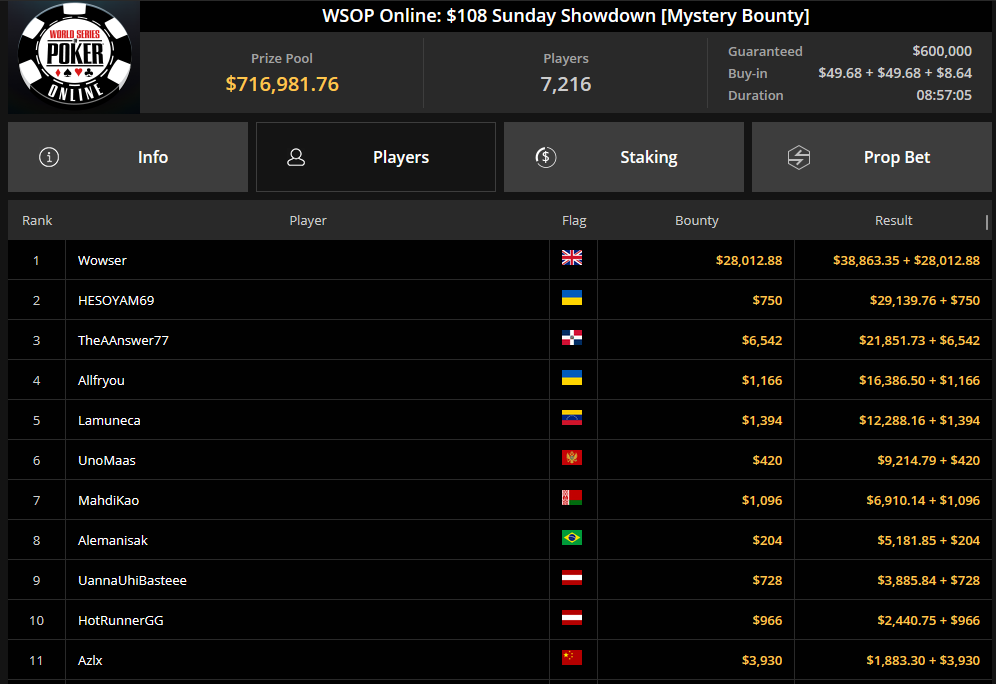This screenshot has width=996, height=684.
Task: Click the flag in TheAAnswer77's row
Action: click(572, 337)
